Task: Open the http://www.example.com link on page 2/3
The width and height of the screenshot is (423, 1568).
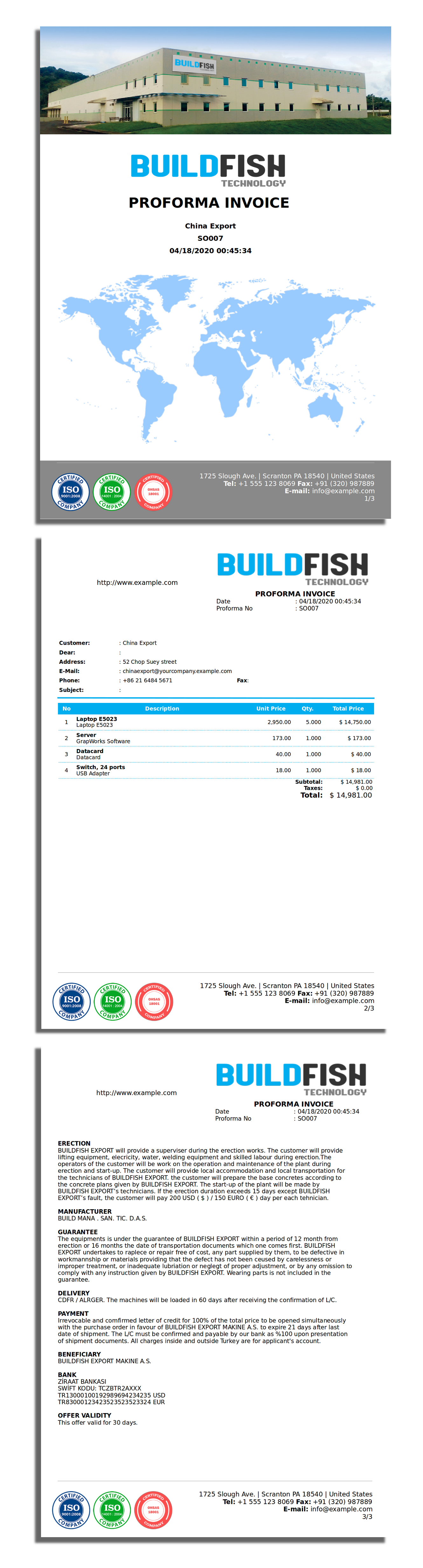Action: point(137,583)
